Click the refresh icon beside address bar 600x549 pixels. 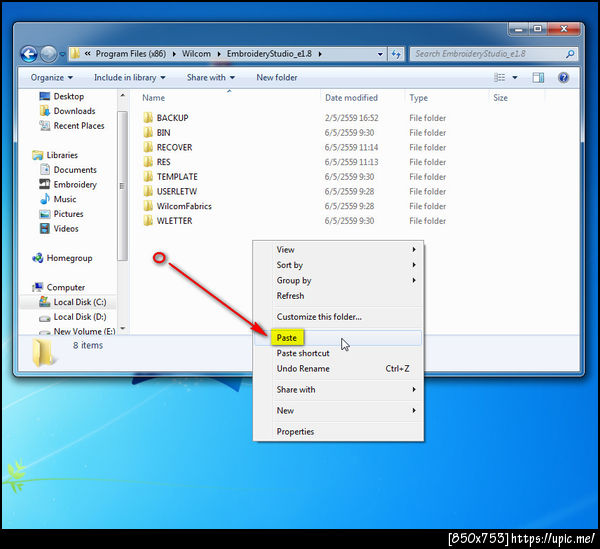[x=396, y=54]
